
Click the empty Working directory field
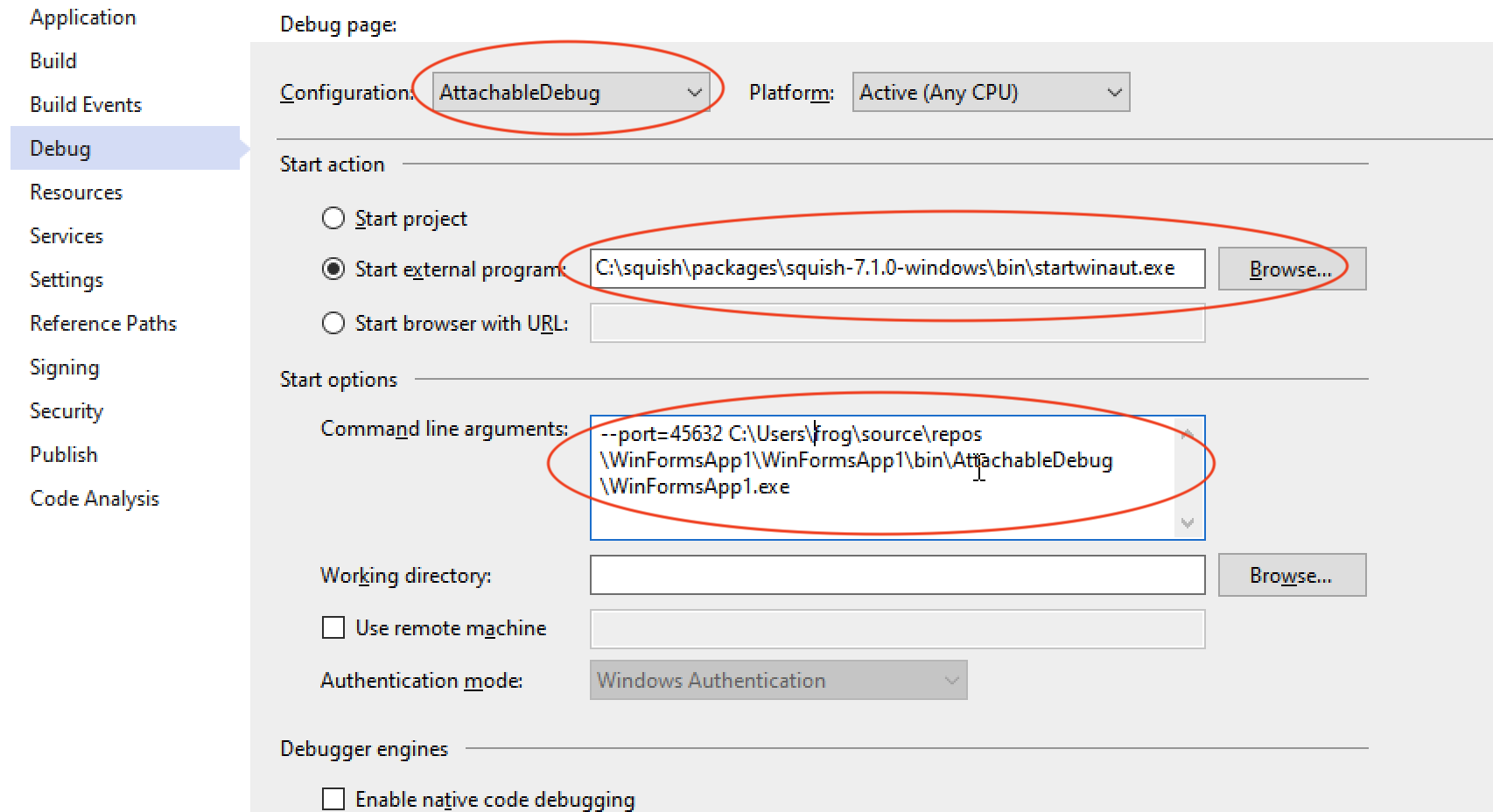(897, 575)
